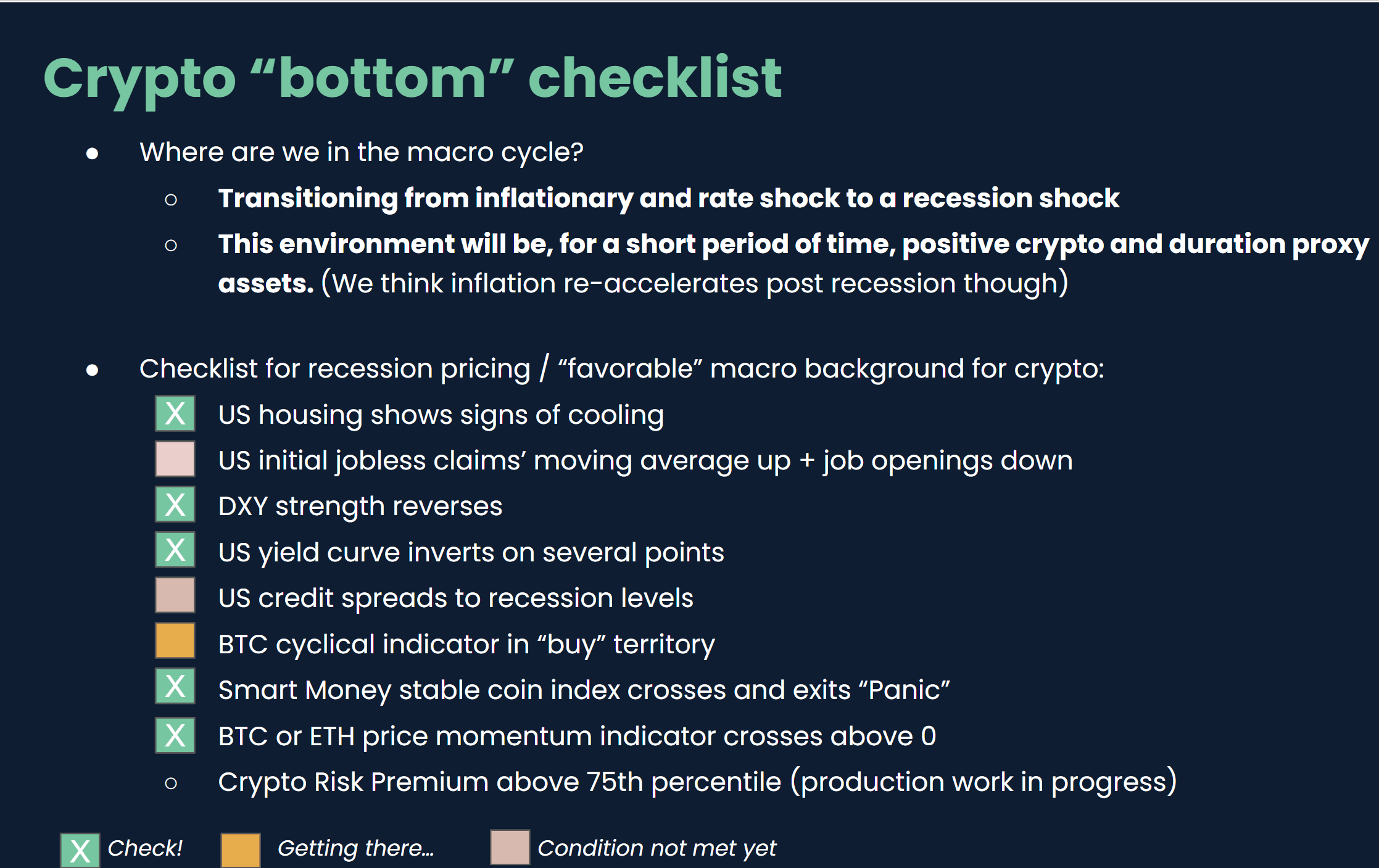Click the hollow bullet before Crypto Risk Premium
Viewport: 1379px width, 868px height.
point(171,783)
